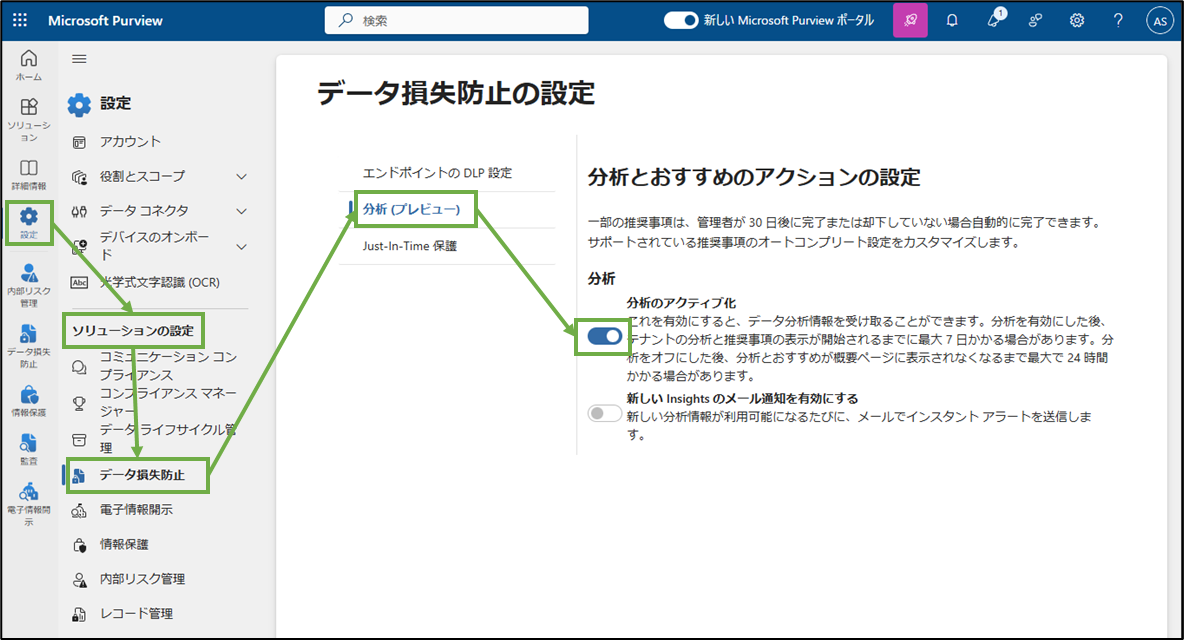This screenshot has height=640, width=1184.
Task: Click the 光学式文字認識 (OCR) Abc icon
Action: tap(79, 282)
